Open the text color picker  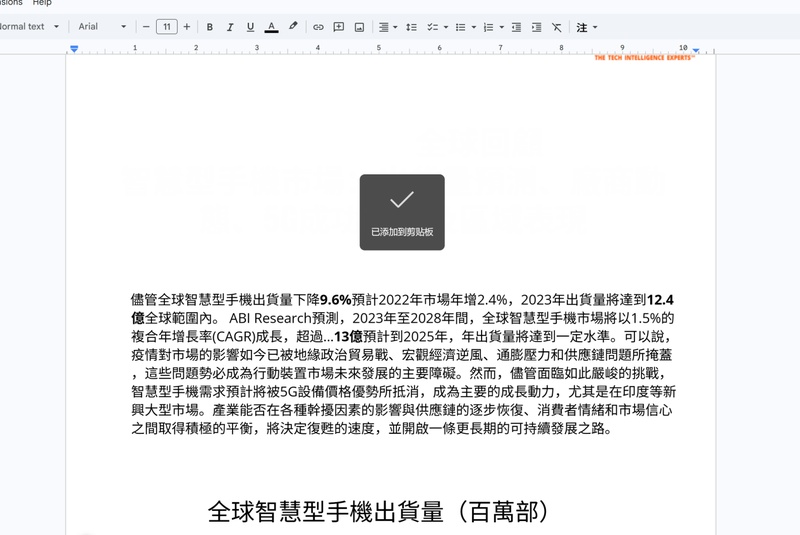pyautogui.click(x=271, y=27)
